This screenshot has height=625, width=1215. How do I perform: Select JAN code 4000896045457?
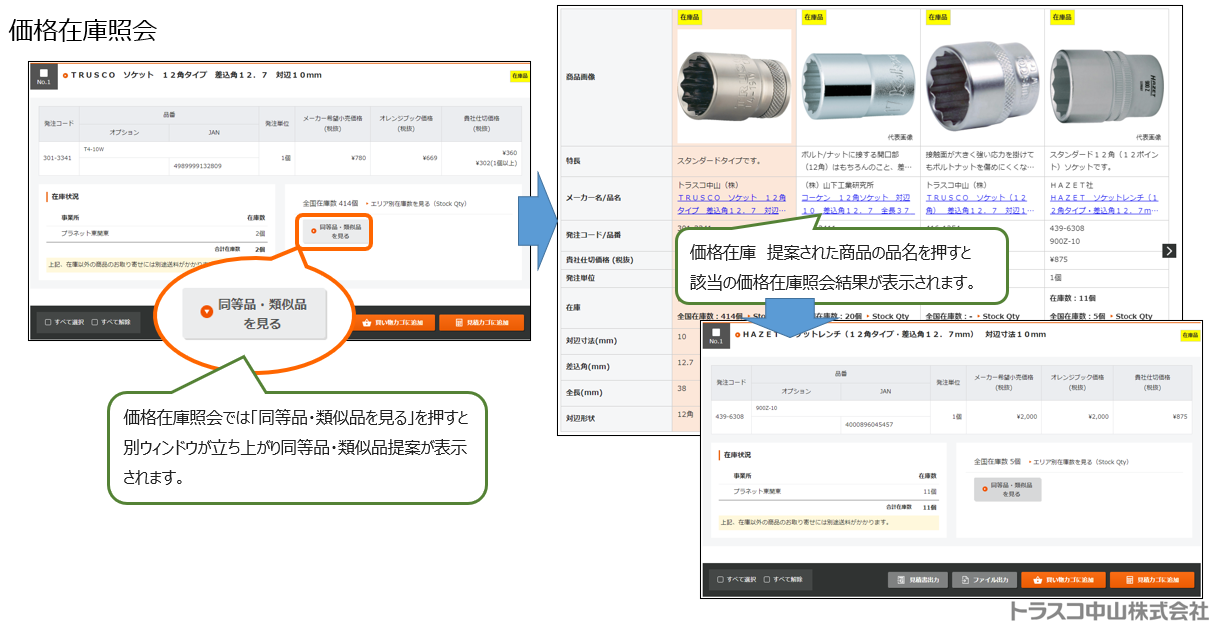tap(869, 425)
